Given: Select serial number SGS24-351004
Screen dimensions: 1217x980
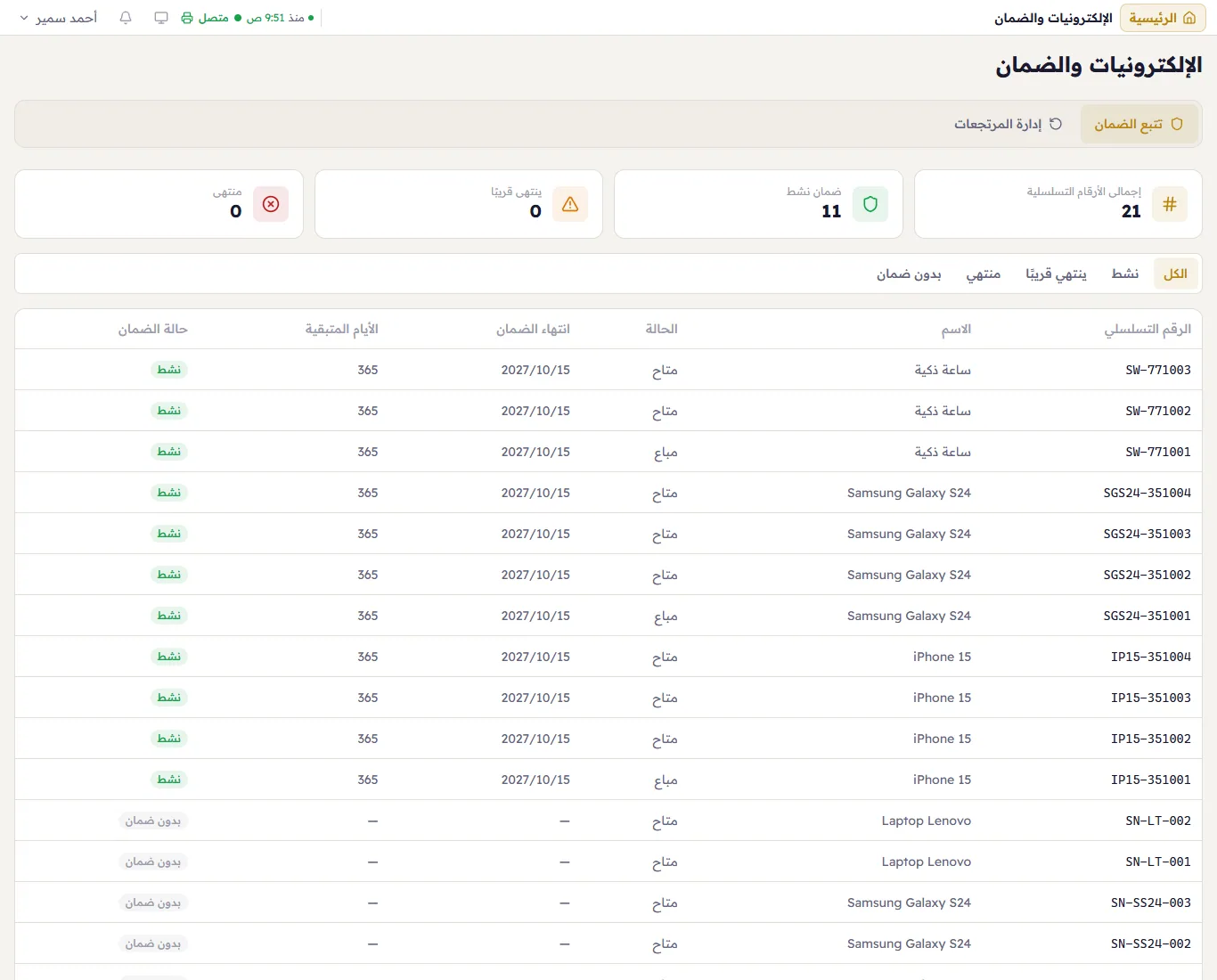Looking at the screenshot, I should [1148, 493].
